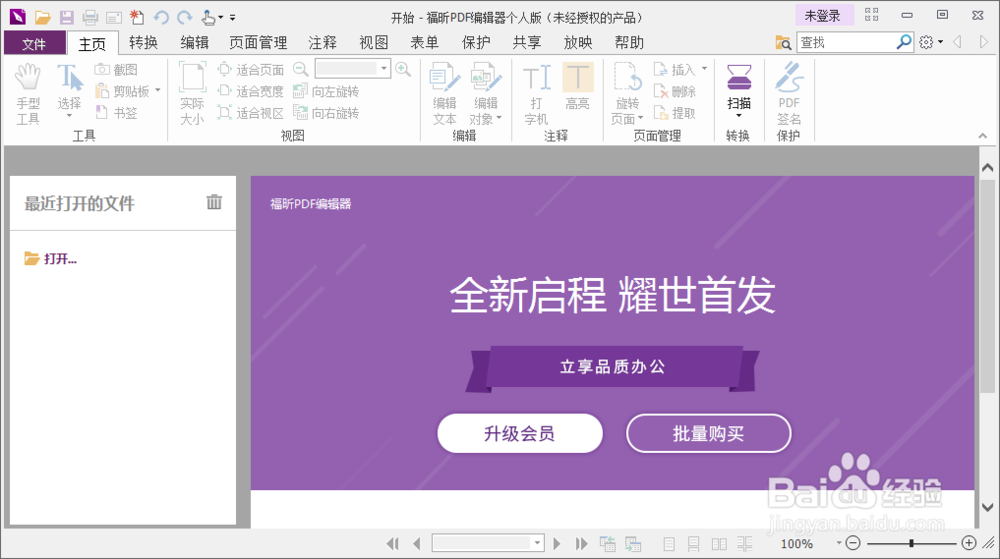Switch to the 帮助 tab
Viewport: 1000px width, 559px height.
point(629,43)
